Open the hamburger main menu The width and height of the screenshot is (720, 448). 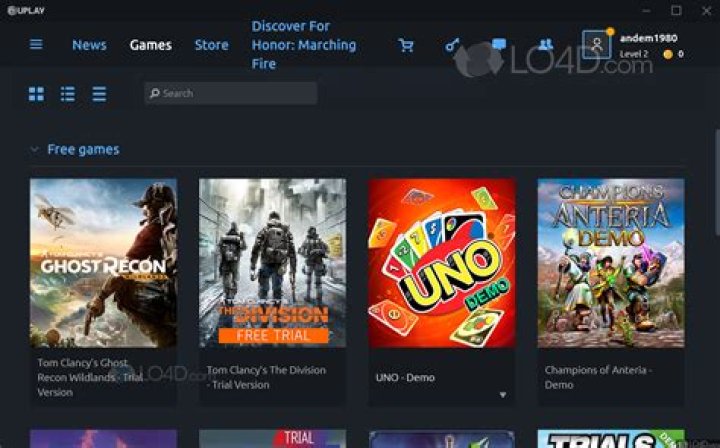pyautogui.click(x=36, y=44)
